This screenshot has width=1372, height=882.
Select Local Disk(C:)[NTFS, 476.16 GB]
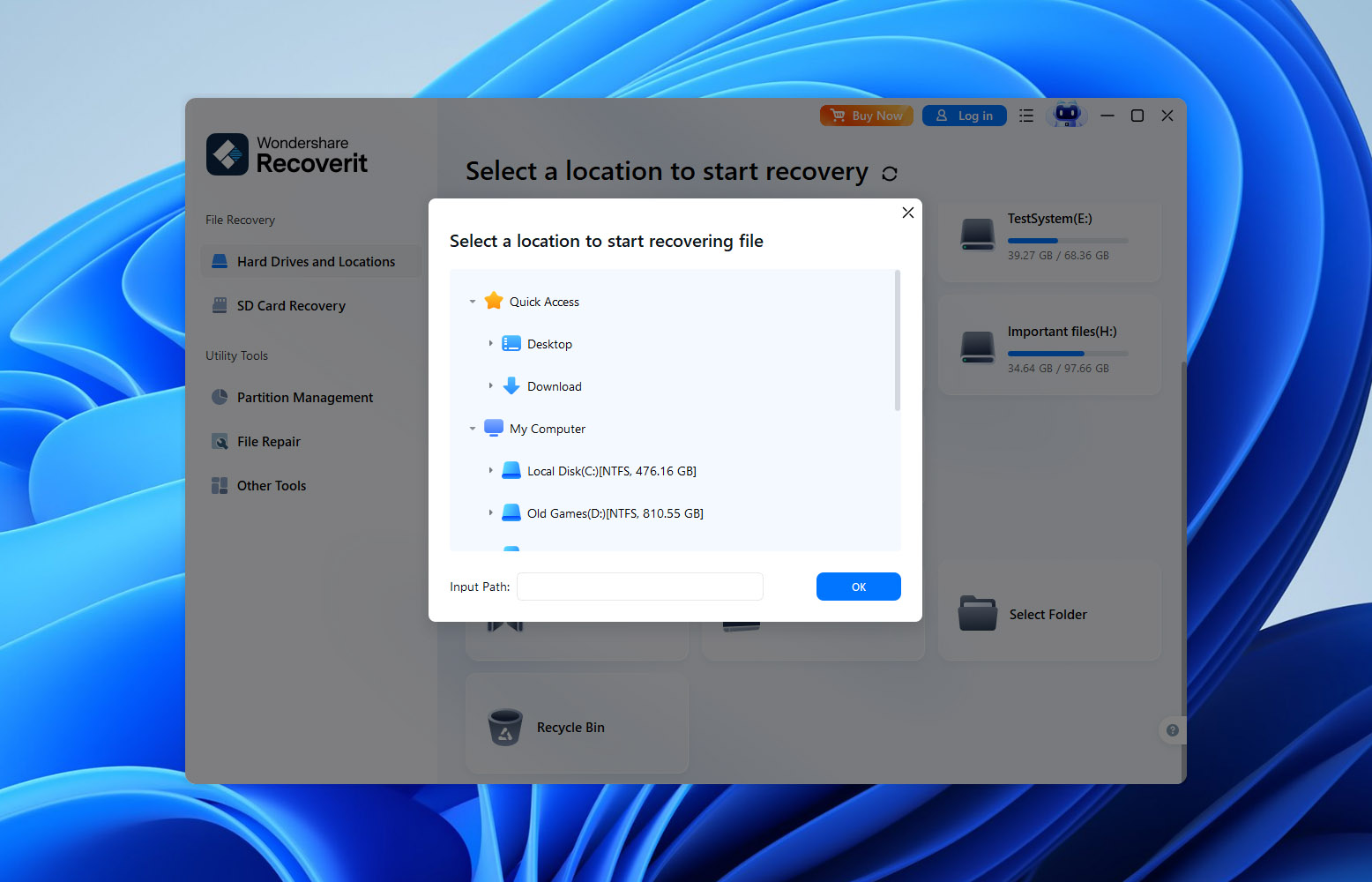(612, 471)
